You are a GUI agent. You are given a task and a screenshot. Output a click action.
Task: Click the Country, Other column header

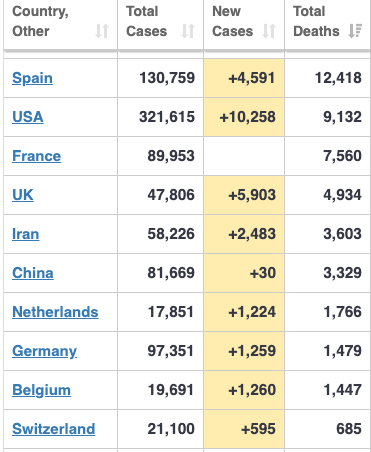tap(61, 25)
